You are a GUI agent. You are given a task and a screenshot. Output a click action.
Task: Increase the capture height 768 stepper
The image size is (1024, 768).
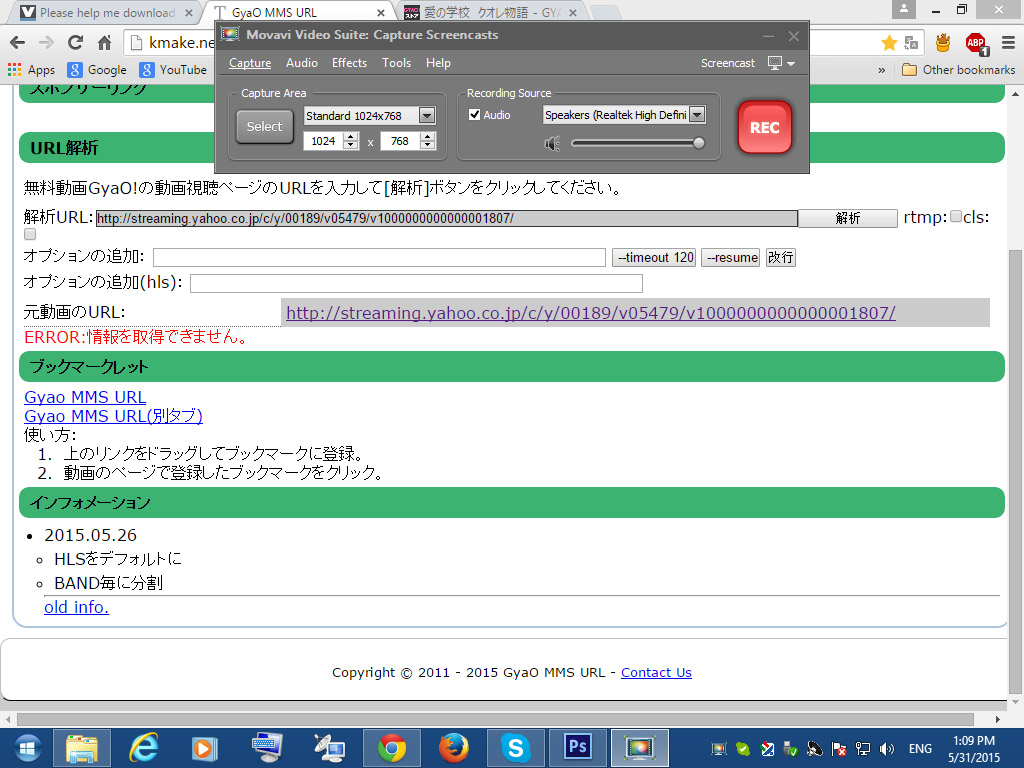(x=428, y=136)
